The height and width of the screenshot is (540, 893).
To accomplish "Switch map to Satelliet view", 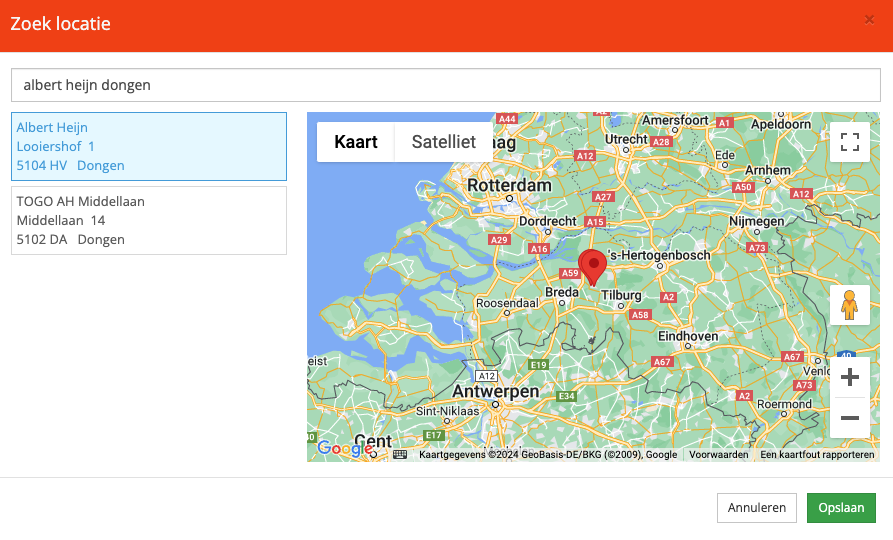I will pos(444,142).
